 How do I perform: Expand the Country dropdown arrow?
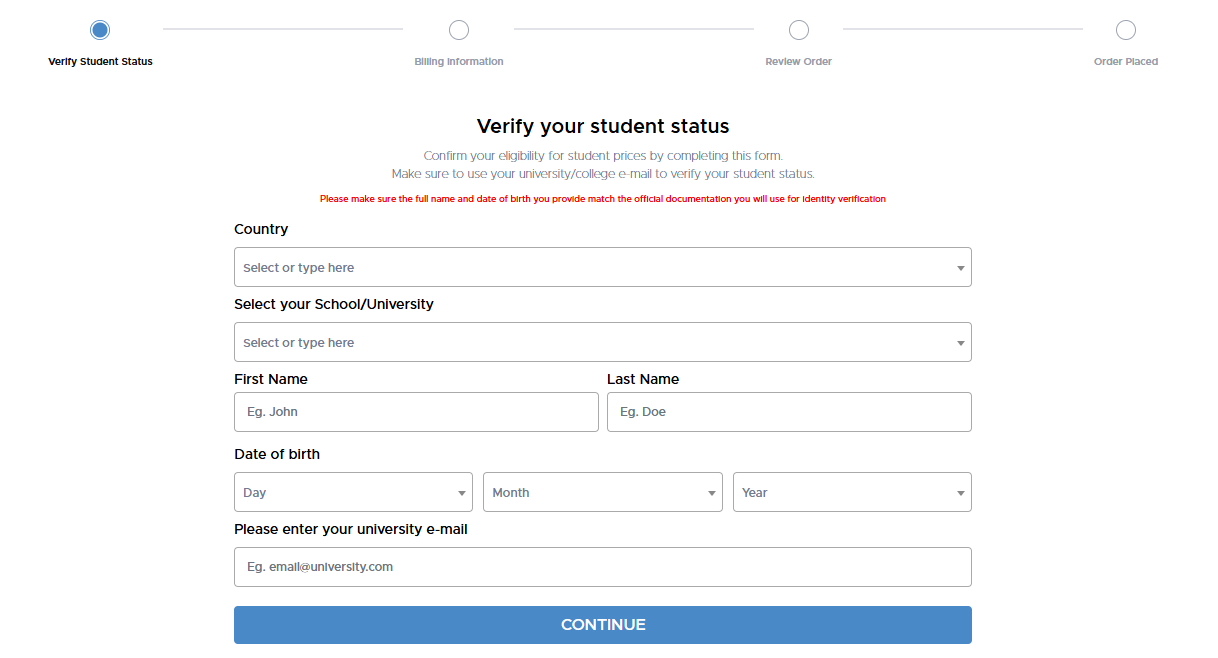point(960,268)
